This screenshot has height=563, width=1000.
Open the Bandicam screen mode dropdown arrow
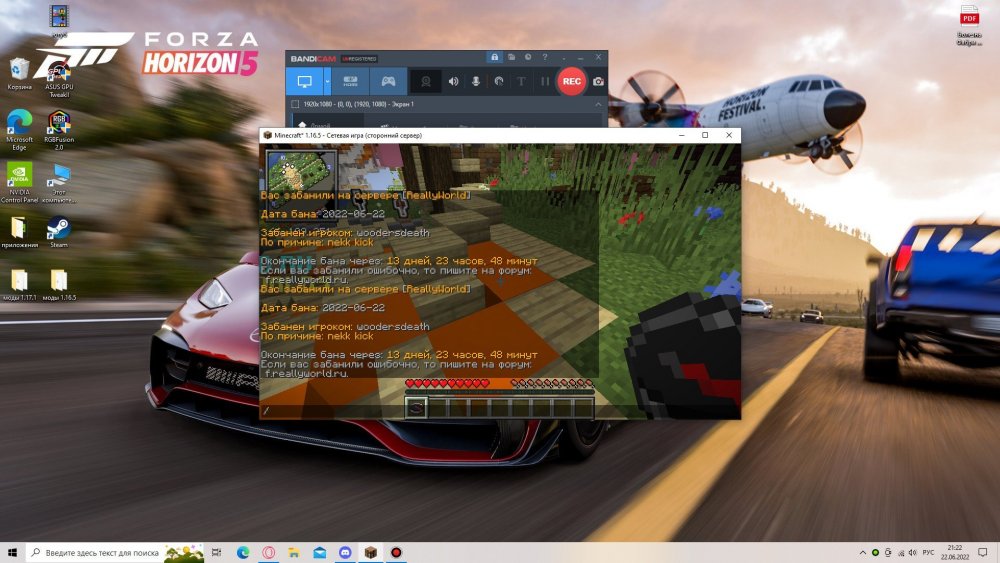(327, 82)
